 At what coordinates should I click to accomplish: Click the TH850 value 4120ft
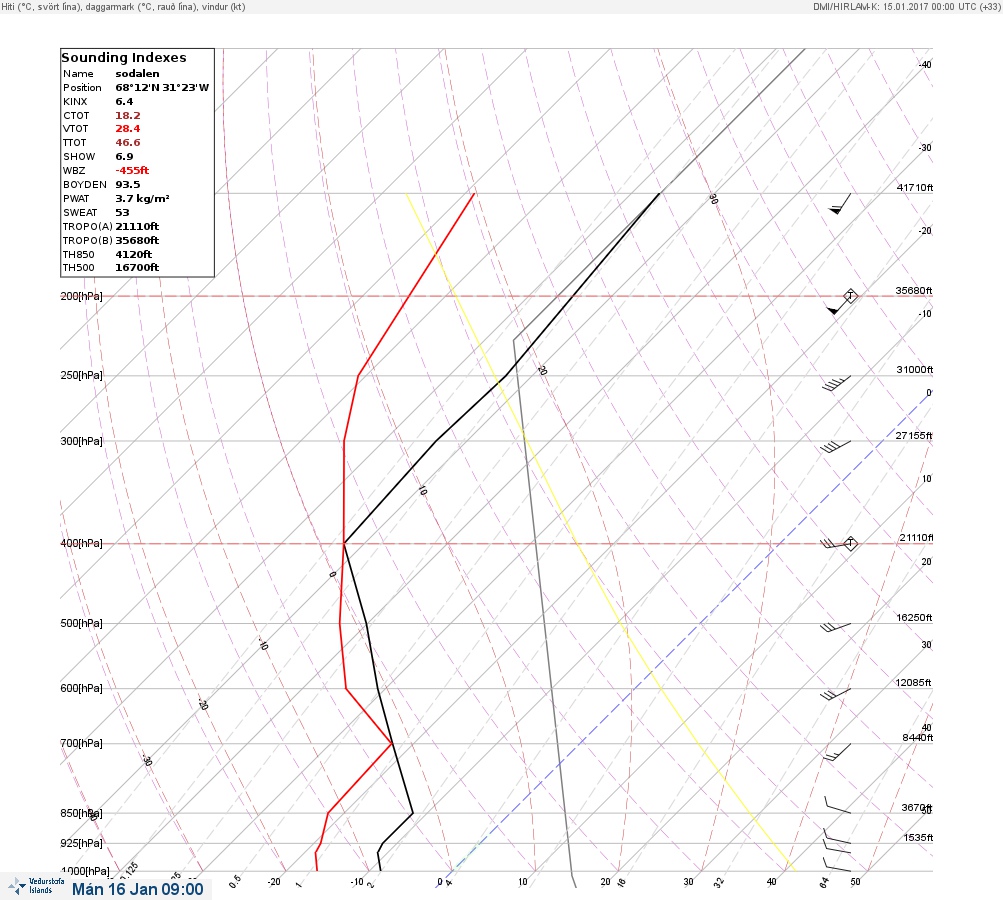(134, 255)
